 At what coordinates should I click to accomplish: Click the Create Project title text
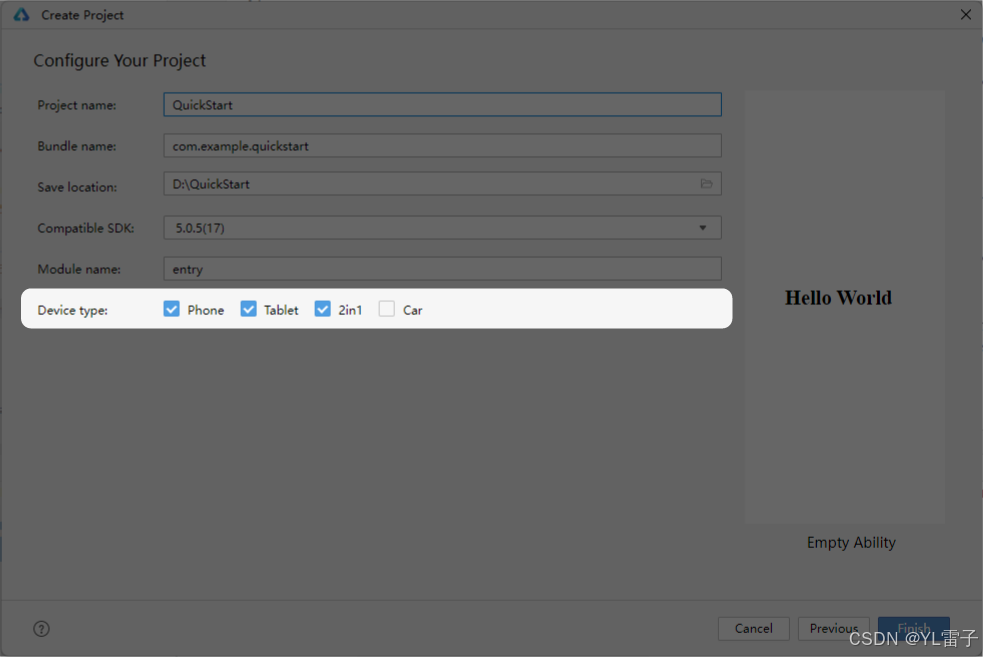[x=82, y=15]
